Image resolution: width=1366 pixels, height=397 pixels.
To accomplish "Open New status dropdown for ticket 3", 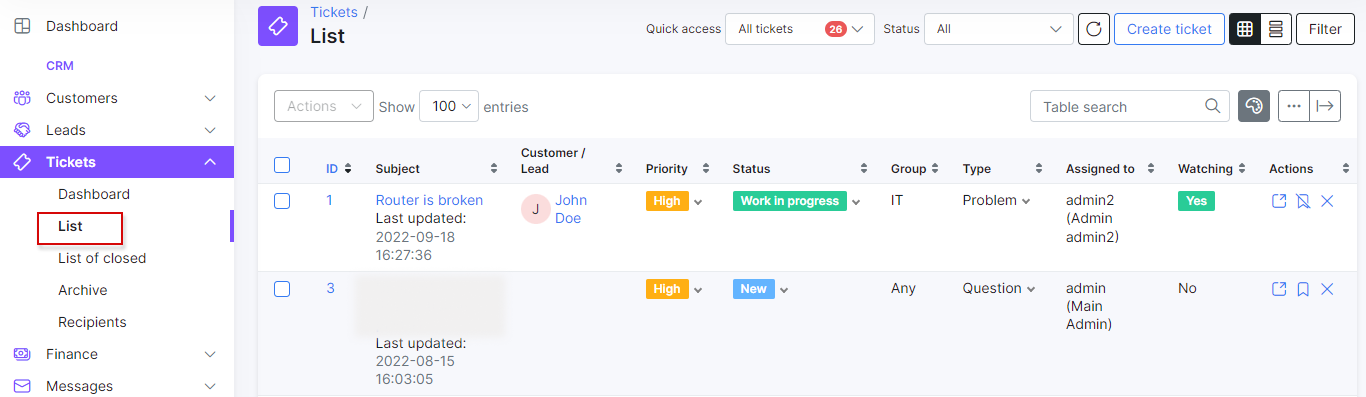I will [784, 290].
